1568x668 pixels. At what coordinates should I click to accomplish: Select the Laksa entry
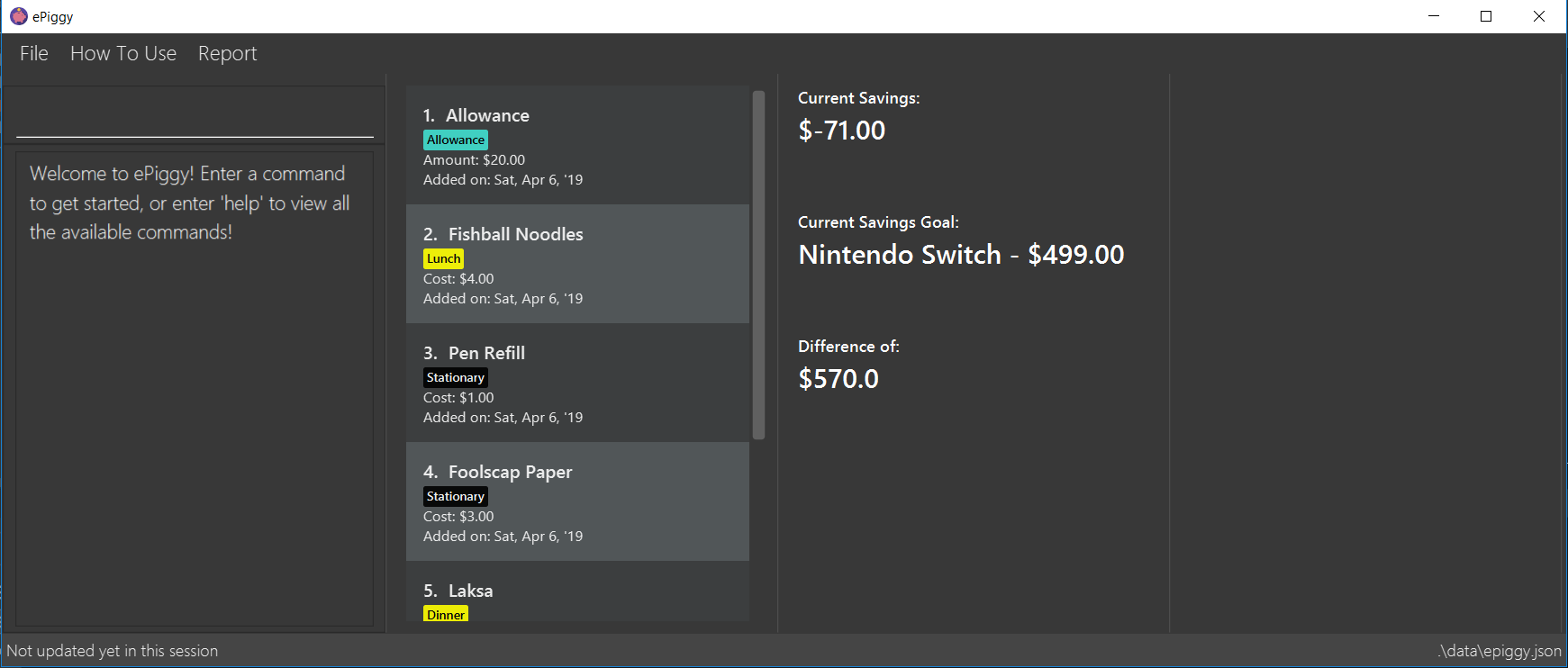coord(577,591)
